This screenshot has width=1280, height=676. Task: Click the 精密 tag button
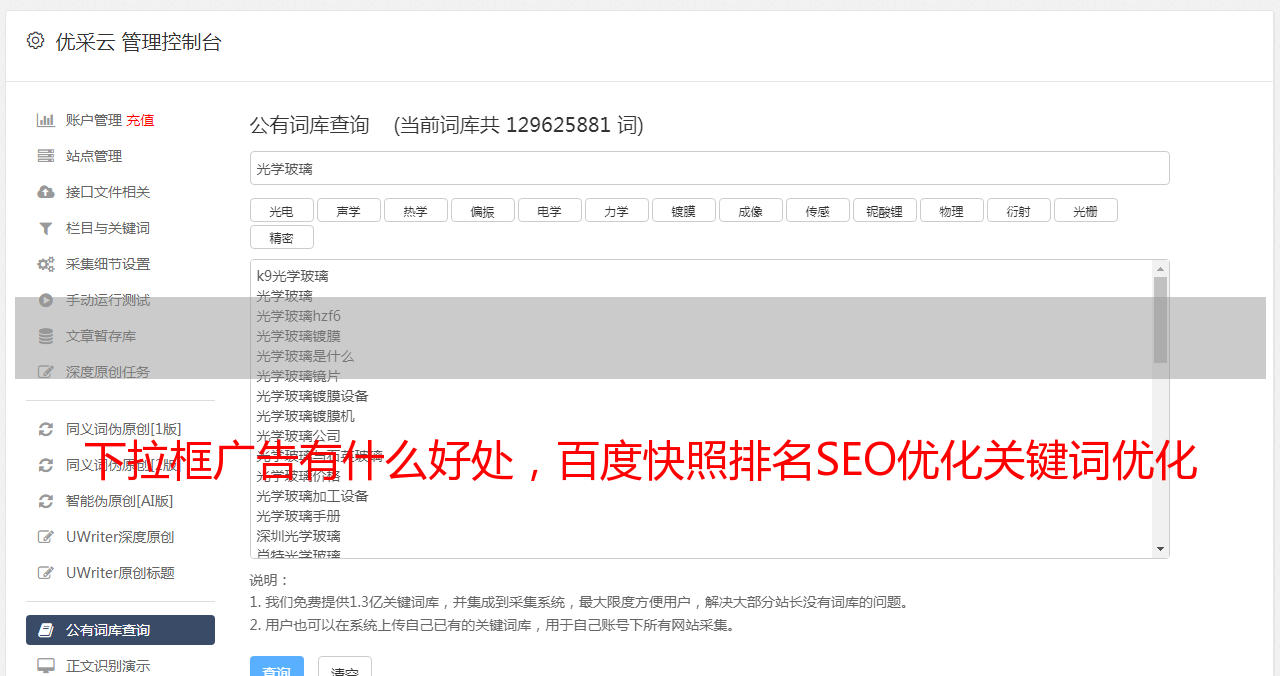pyautogui.click(x=282, y=237)
